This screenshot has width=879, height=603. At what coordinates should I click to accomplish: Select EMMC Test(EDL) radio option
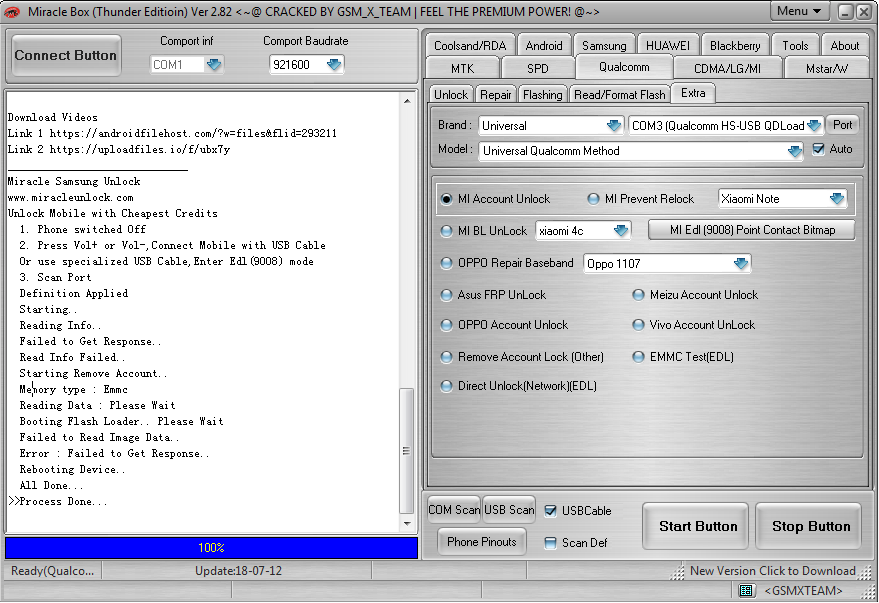pos(638,357)
